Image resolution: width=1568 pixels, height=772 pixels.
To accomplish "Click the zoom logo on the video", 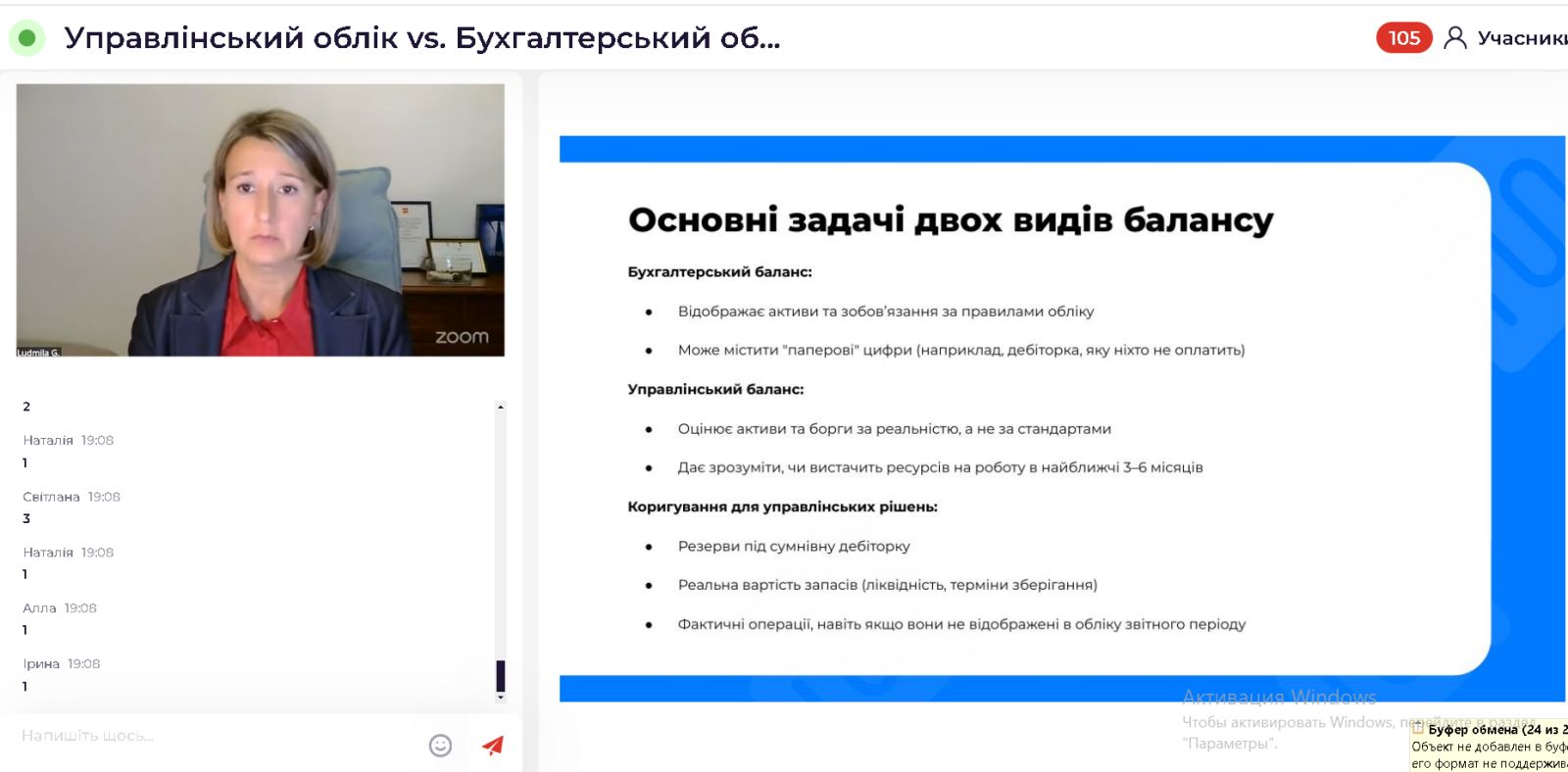I will tap(462, 337).
